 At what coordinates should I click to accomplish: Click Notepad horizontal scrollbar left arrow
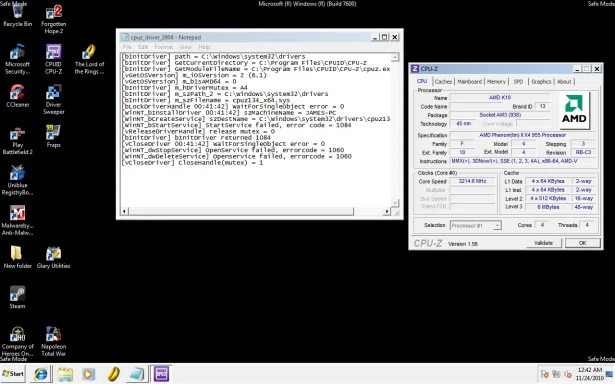tap(124, 211)
